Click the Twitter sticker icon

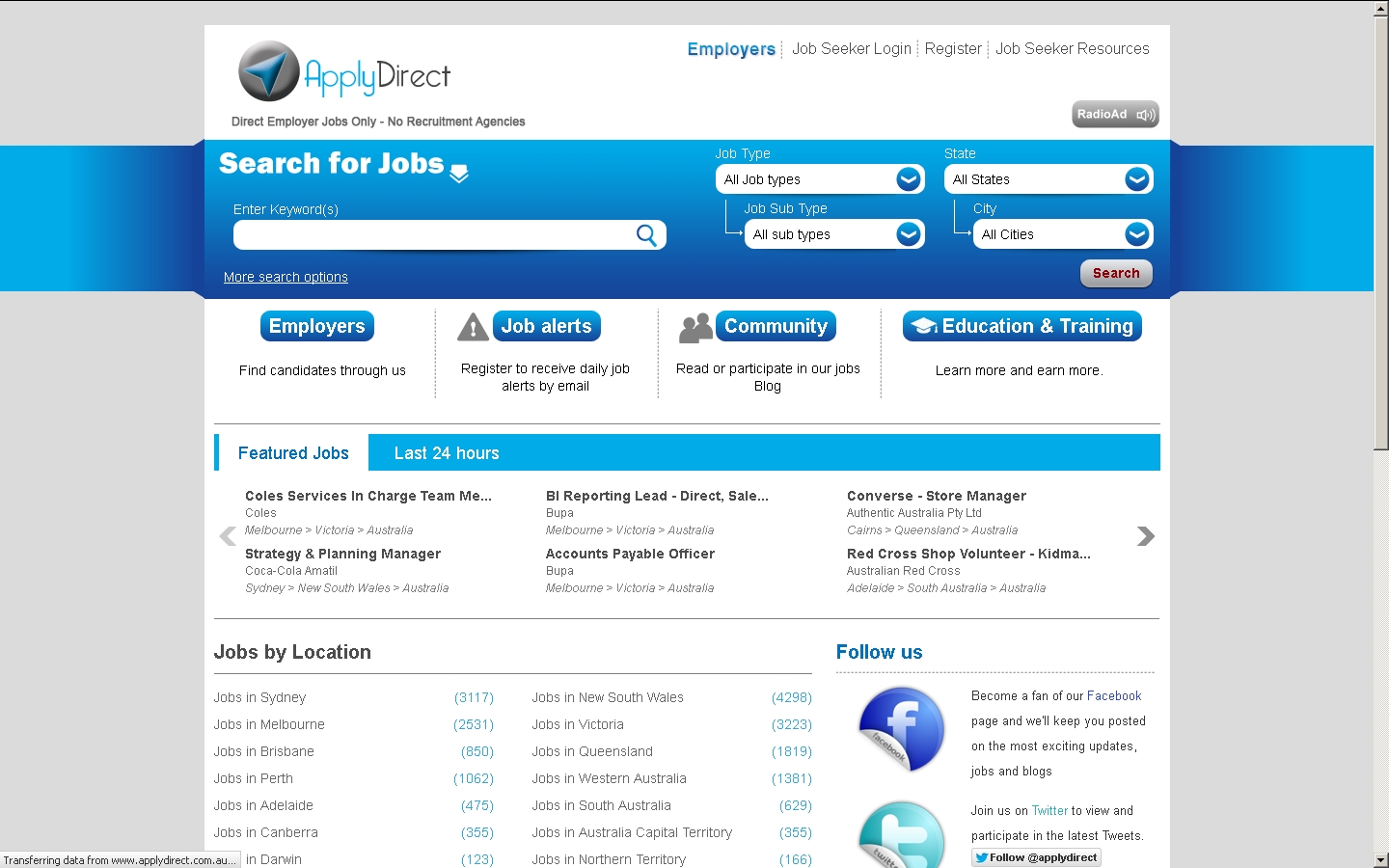pyautogui.click(x=902, y=834)
